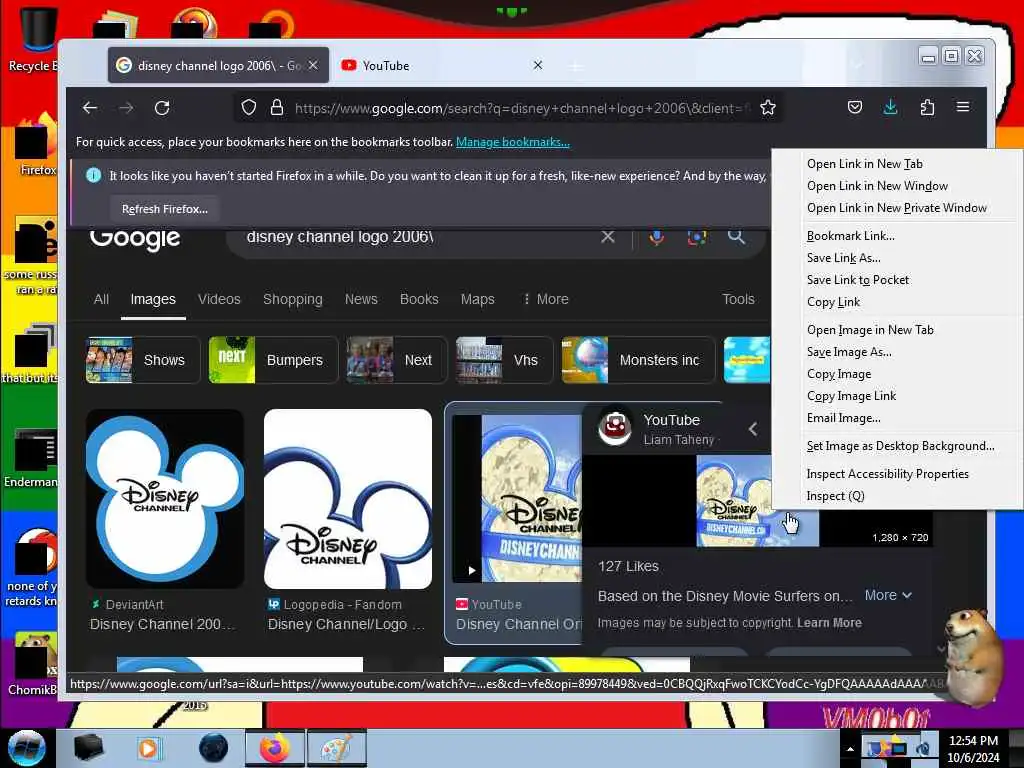Click the Liam Taheny channel avatar
Screen dimensions: 1024x768
click(615, 428)
